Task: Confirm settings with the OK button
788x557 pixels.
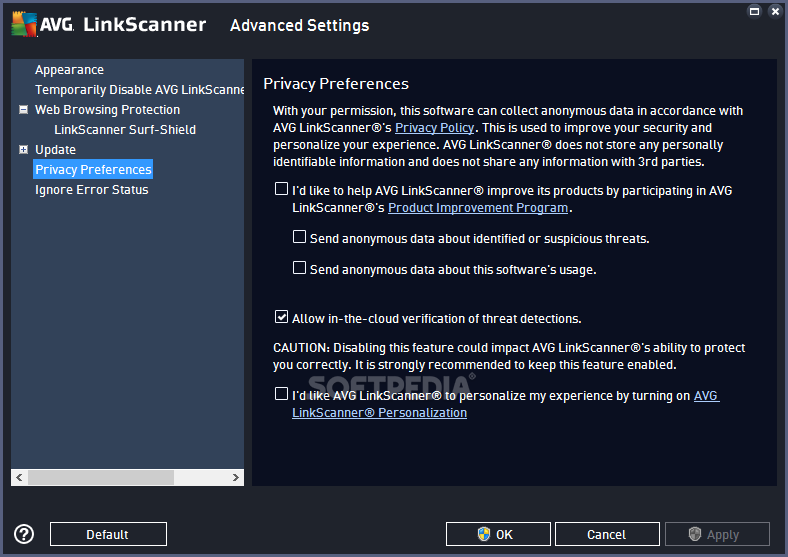Action: pos(498,534)
